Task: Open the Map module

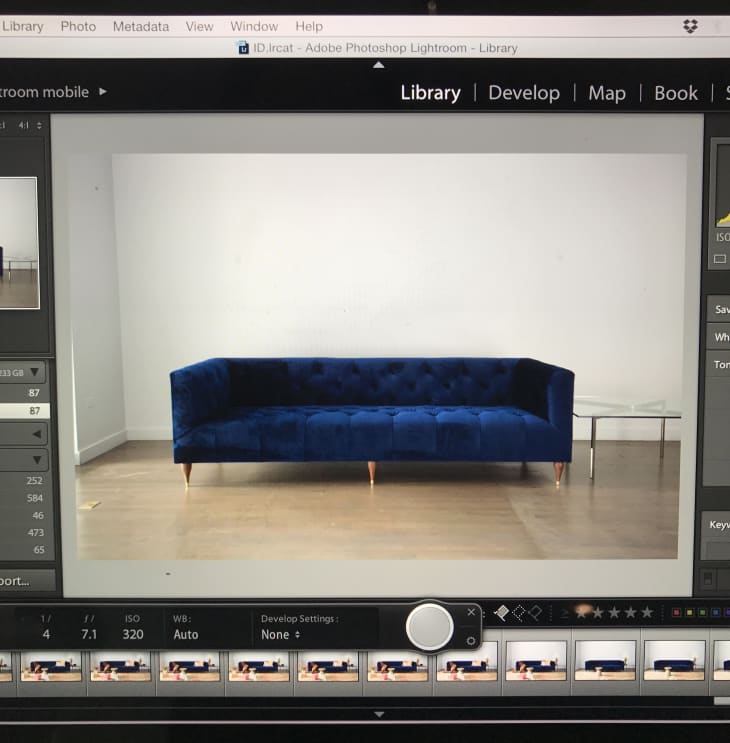Action: [x=606, y=93]
